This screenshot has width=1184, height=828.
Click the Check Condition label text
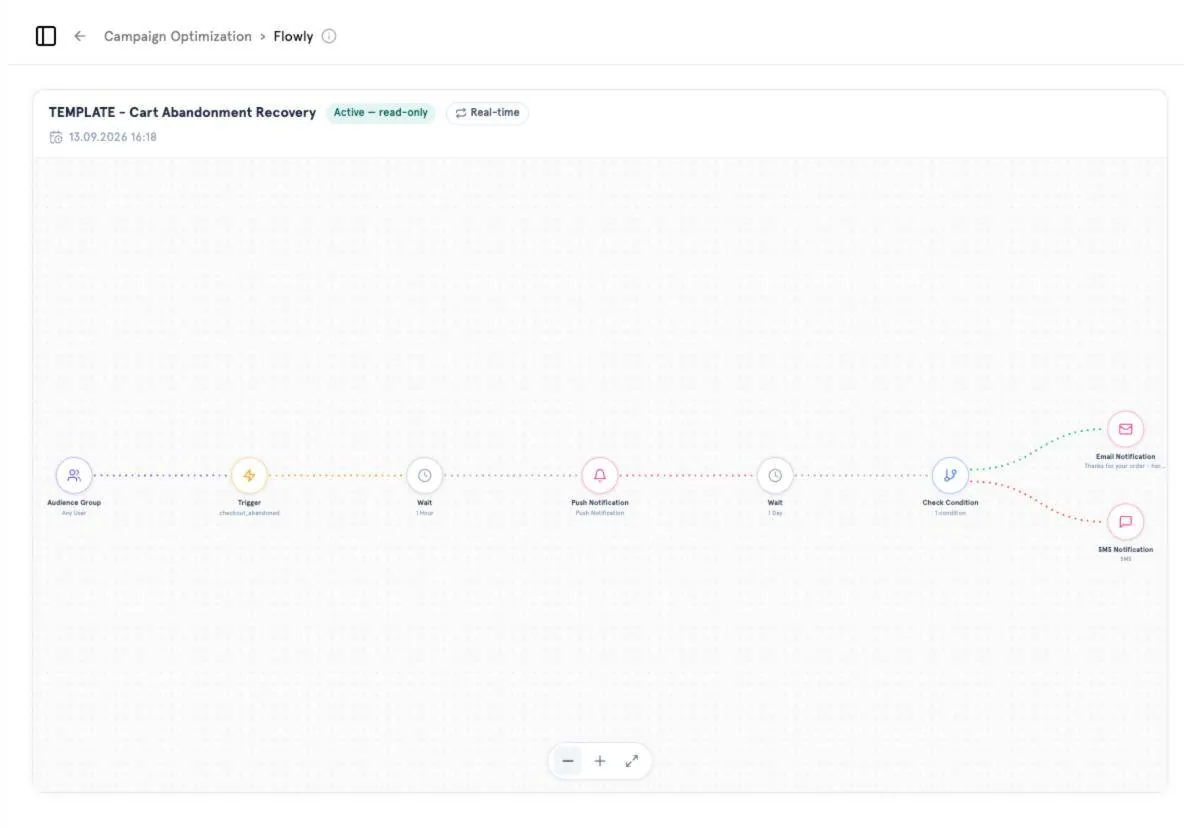(x=950, y=503)
